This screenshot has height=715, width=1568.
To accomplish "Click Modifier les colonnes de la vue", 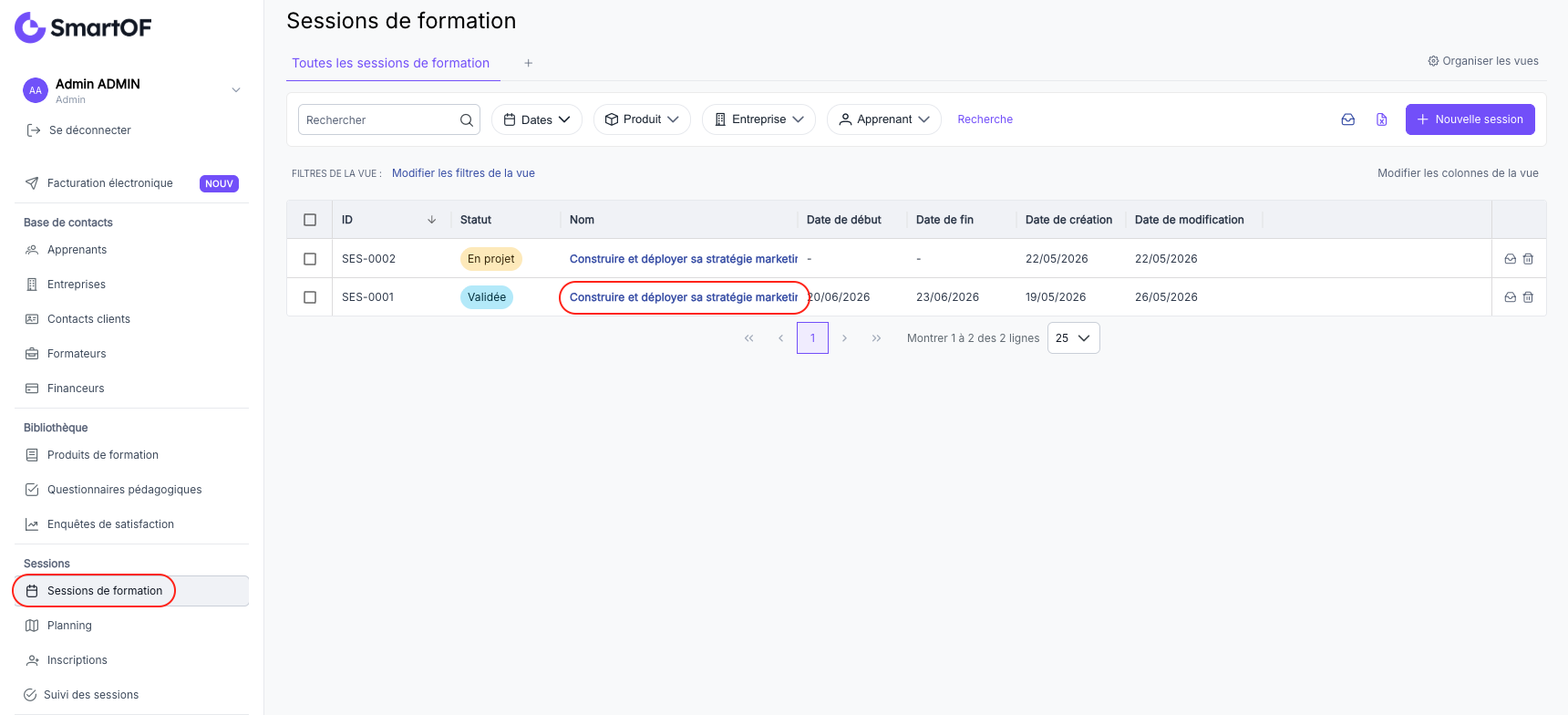I will (x=1458, y=173).
